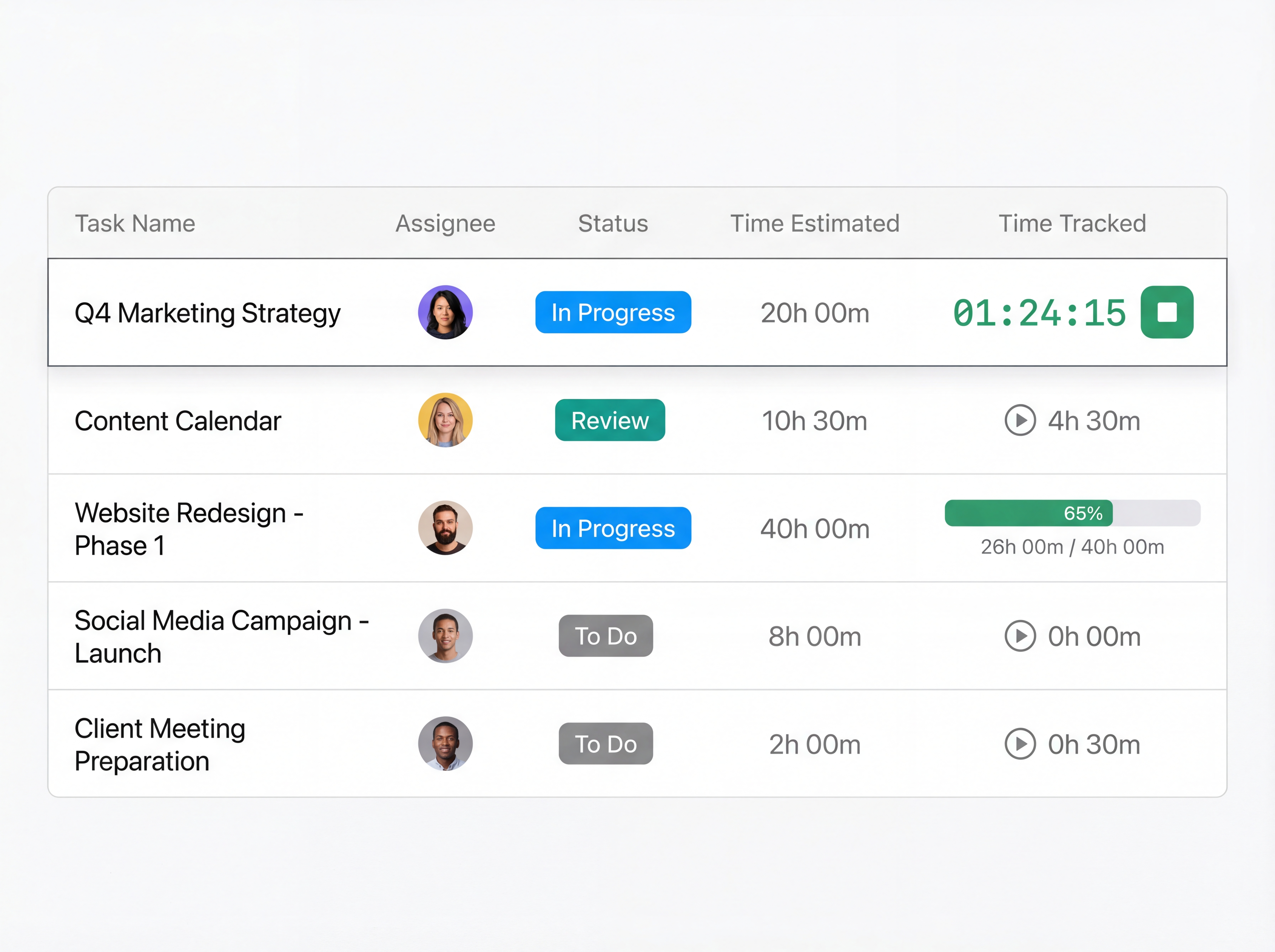Stop the running Q4 Marketing Strategy timer
1275x952 pixels.
(x=1167, y=312)
